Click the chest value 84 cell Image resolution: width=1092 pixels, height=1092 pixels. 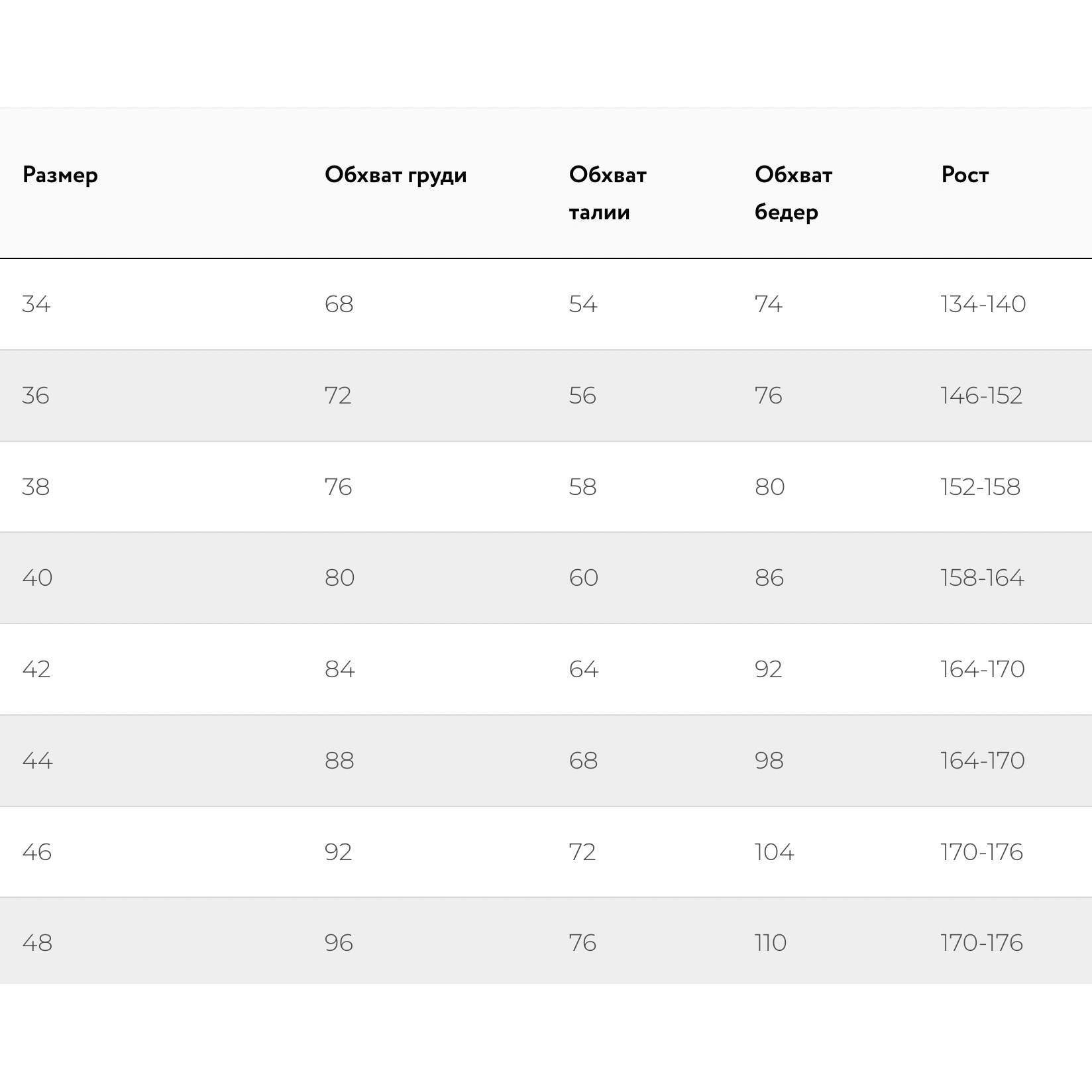pyautogui.click(x=340, y=669)
